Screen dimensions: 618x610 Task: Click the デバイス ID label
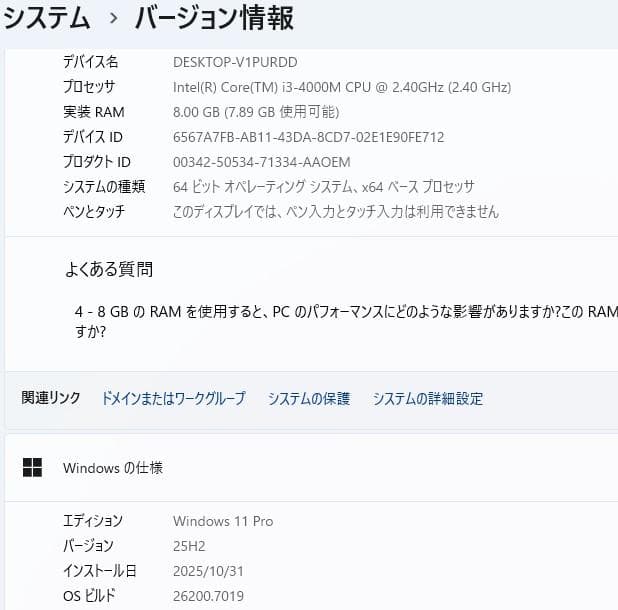pos(93,137)
